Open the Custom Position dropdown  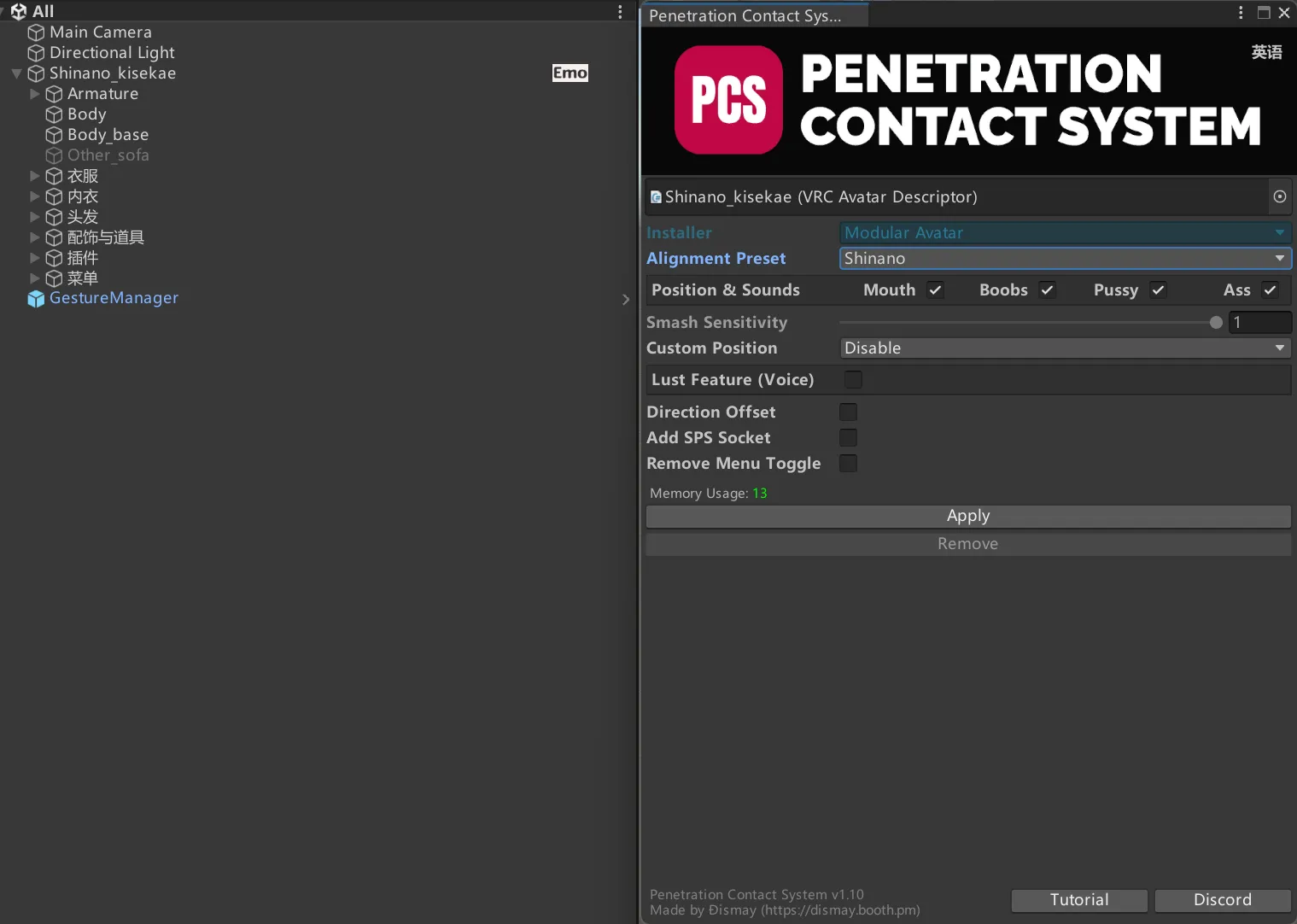click(1065, 348)
